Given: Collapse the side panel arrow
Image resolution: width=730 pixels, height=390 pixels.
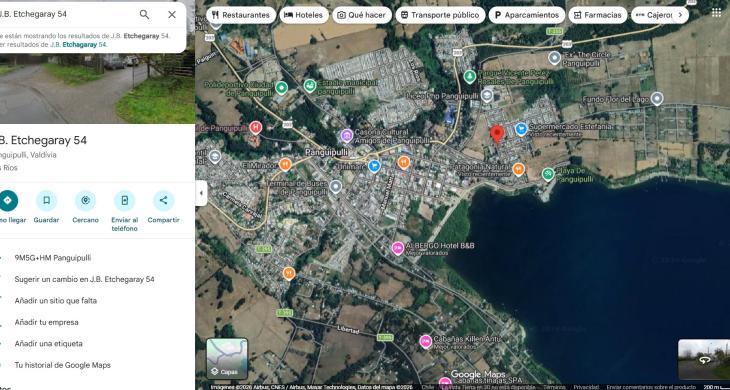Looking at the screenshot, I should click(x=201, y=193).
